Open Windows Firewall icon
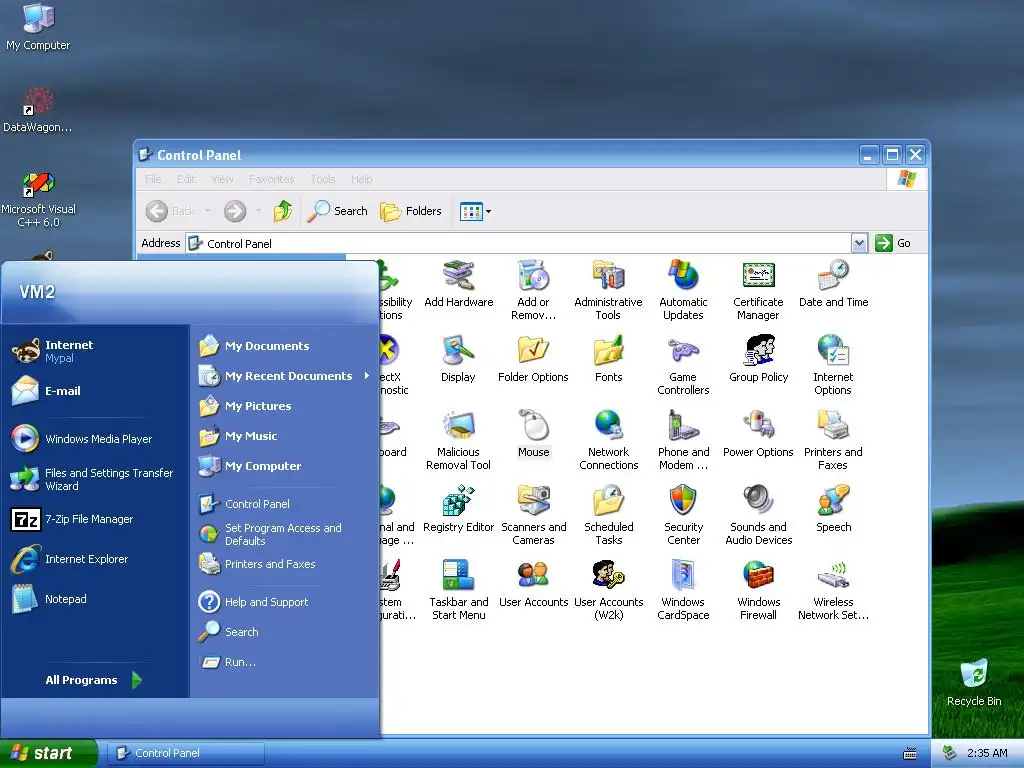 (x=758, y=591)
